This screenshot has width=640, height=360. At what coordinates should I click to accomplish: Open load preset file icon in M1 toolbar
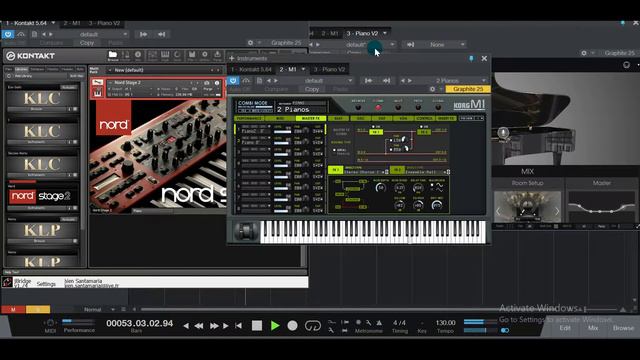(259, 80)
